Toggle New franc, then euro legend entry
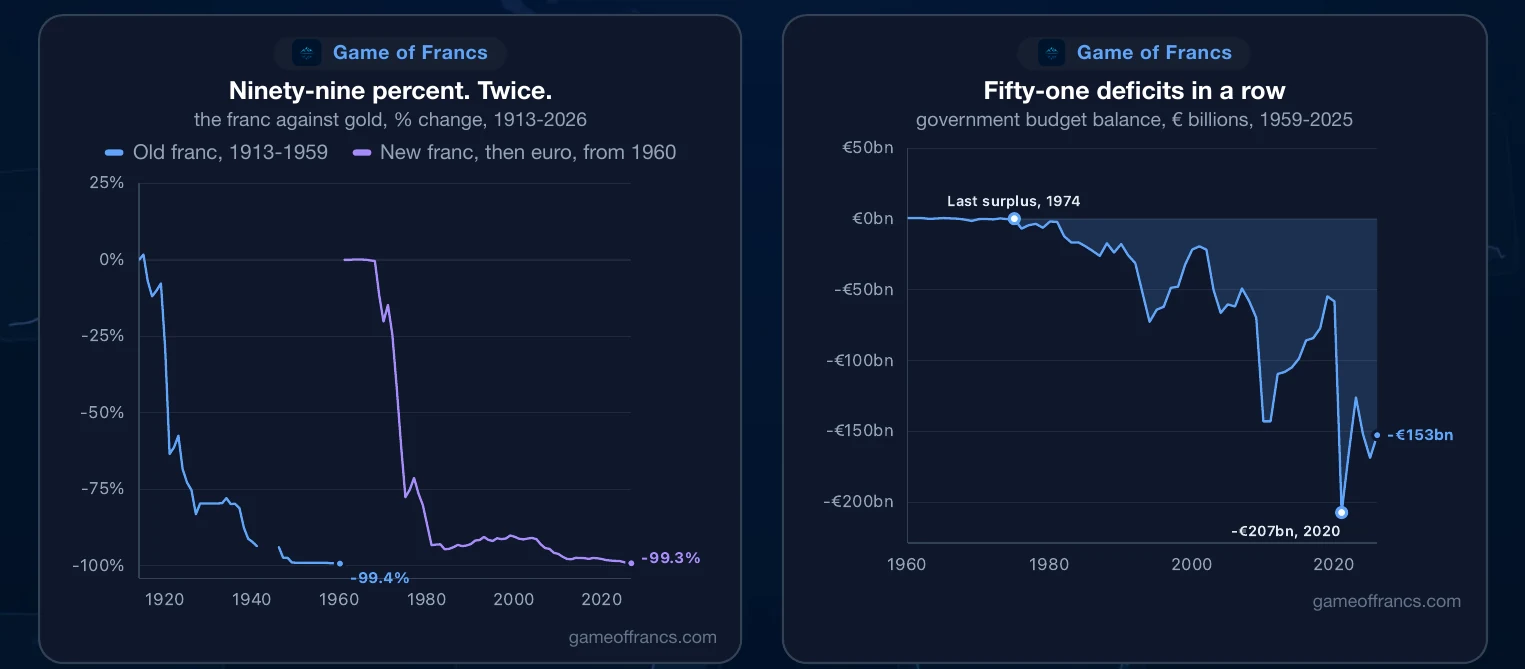1525x669 pixels. [515, 152]
